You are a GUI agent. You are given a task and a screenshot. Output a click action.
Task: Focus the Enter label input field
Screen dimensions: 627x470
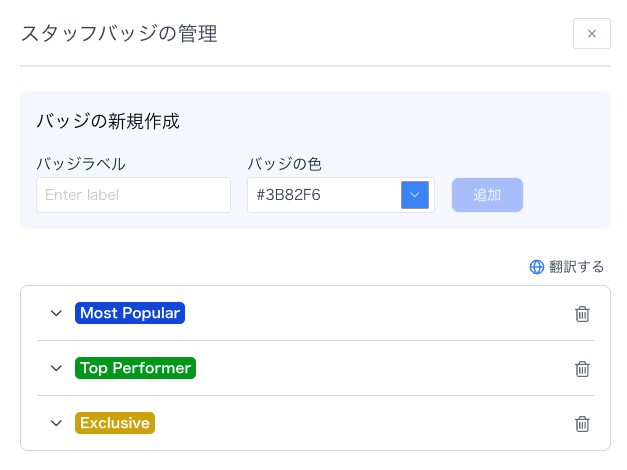[133, 195]
